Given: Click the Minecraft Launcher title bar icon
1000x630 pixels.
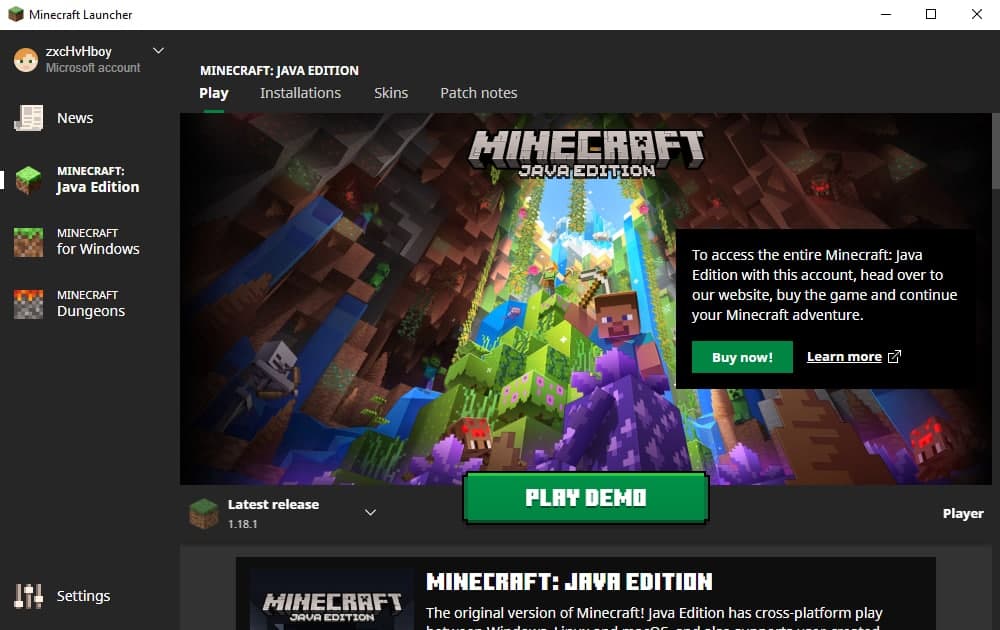Looking at the screenshot, I should pyautogui.click(x=15, y=14).
